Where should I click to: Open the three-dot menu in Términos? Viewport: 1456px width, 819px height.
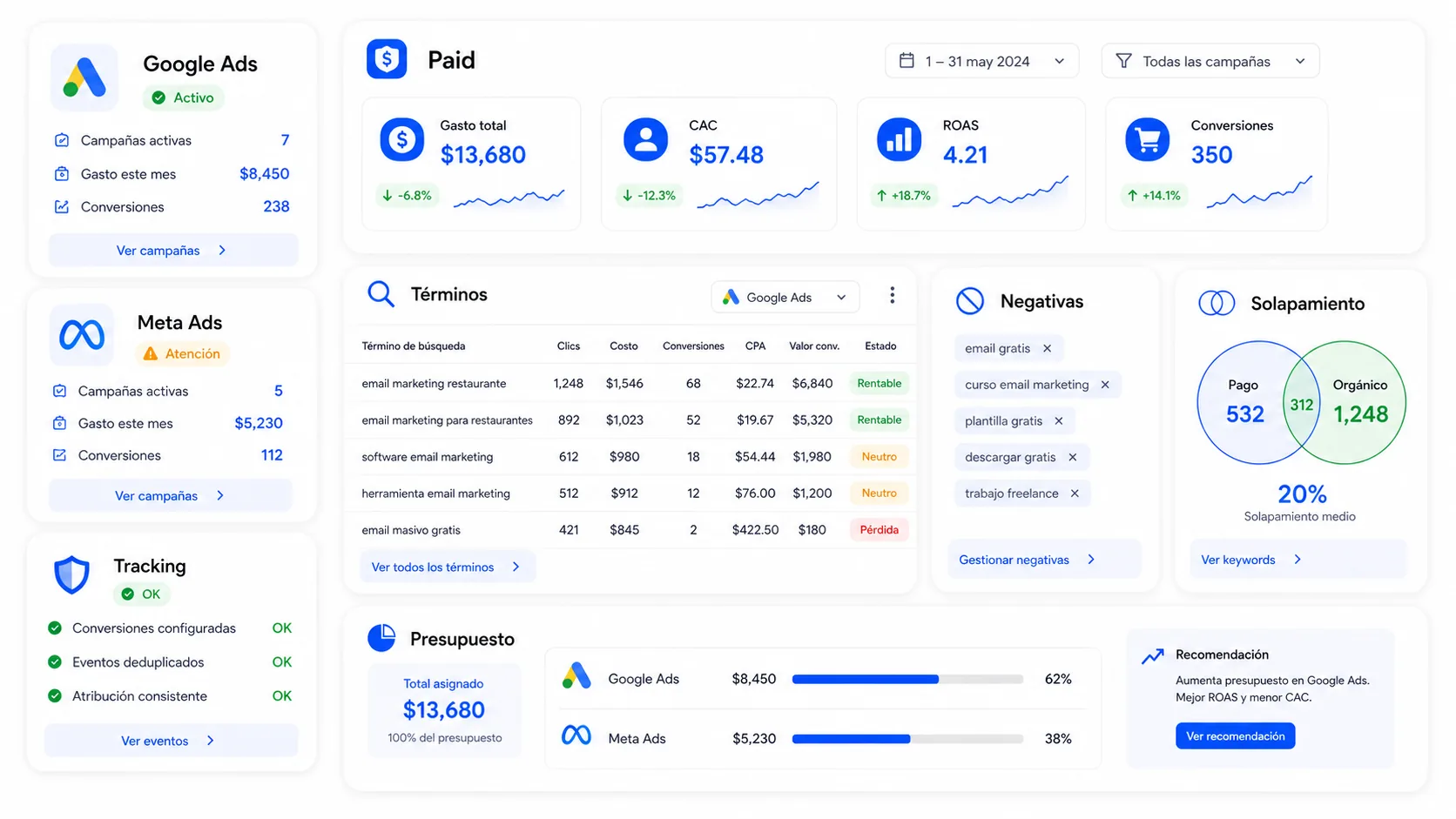892,296
